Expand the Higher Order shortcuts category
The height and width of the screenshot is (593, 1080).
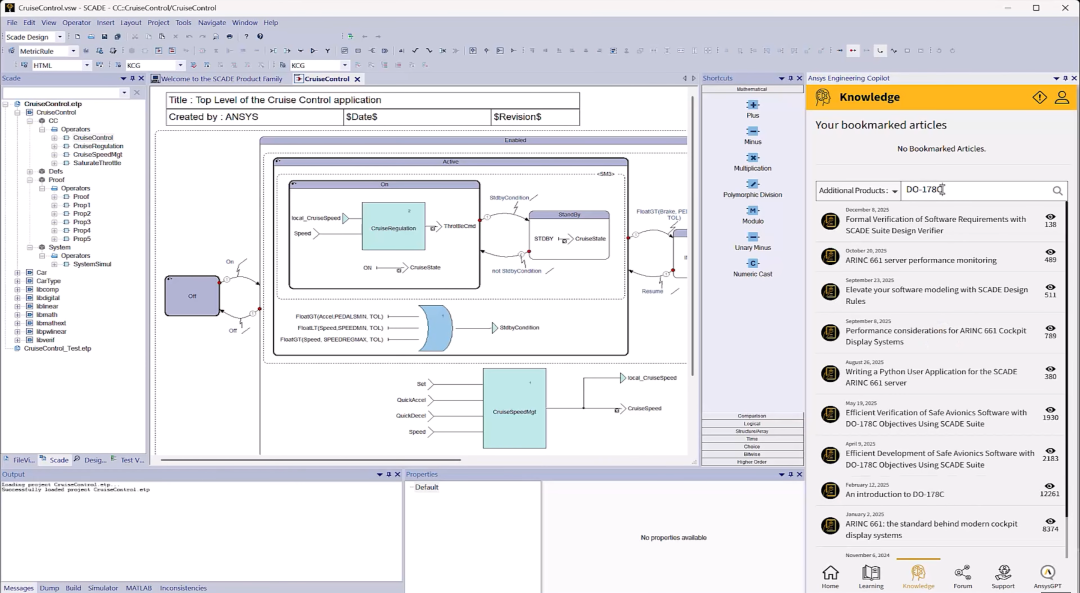pos(752,462)
